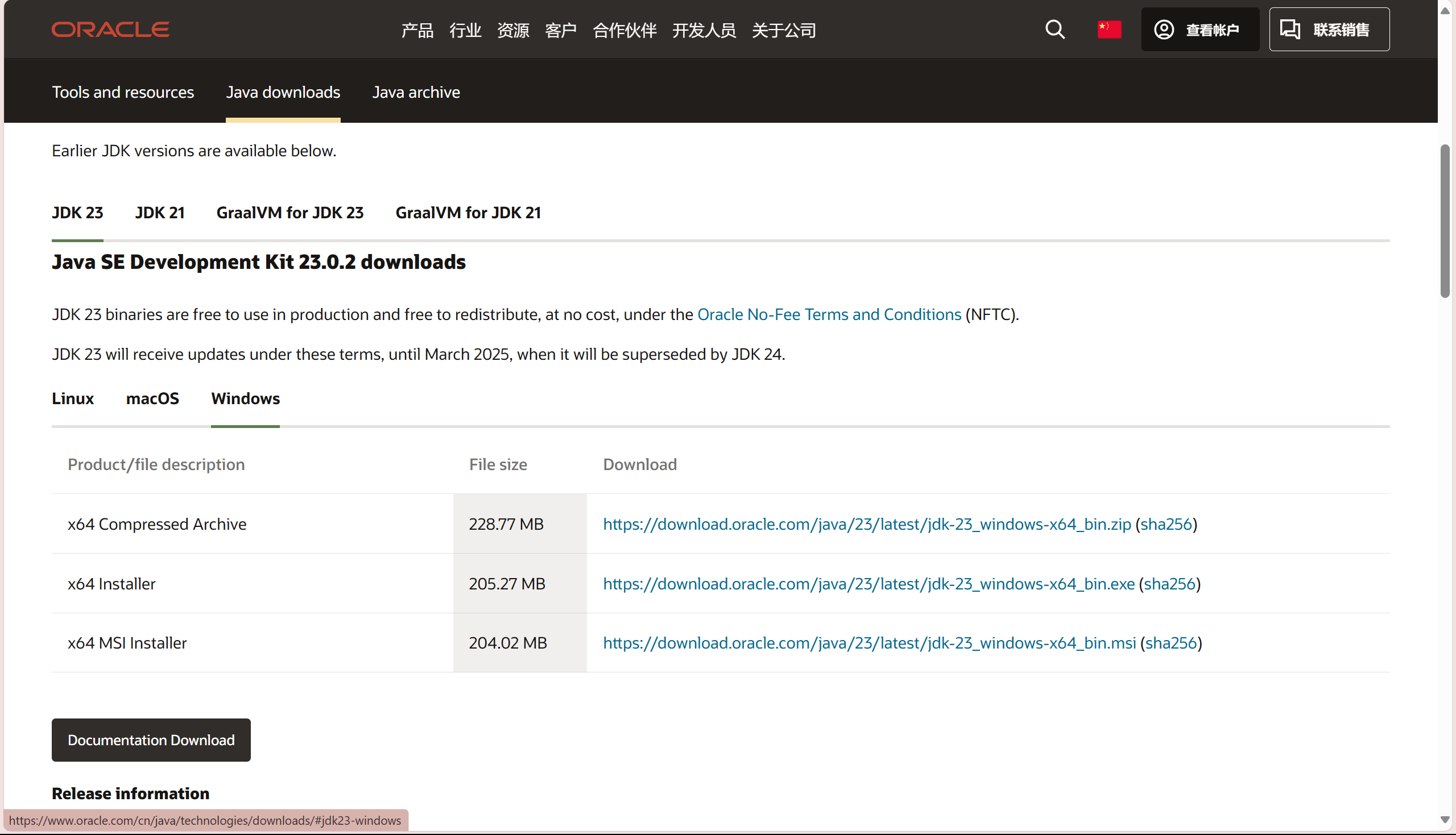Click the page vertical scrollbar thumb

point(1445,221)
